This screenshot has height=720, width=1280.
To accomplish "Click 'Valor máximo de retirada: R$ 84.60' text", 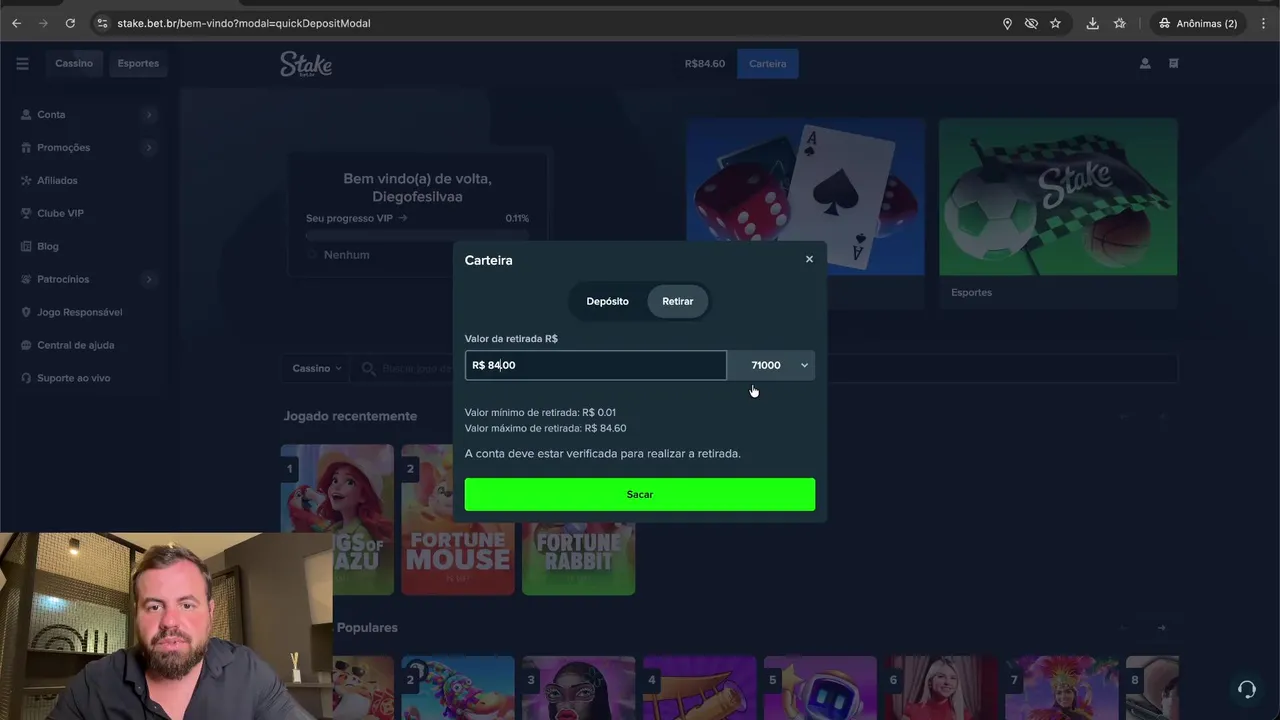I will click(546, 428).
